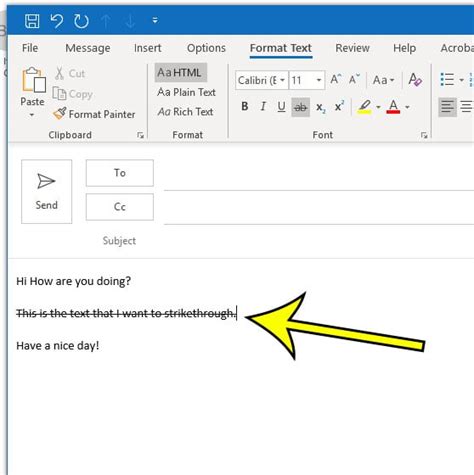Apply superscript formatting

point(339,107)
